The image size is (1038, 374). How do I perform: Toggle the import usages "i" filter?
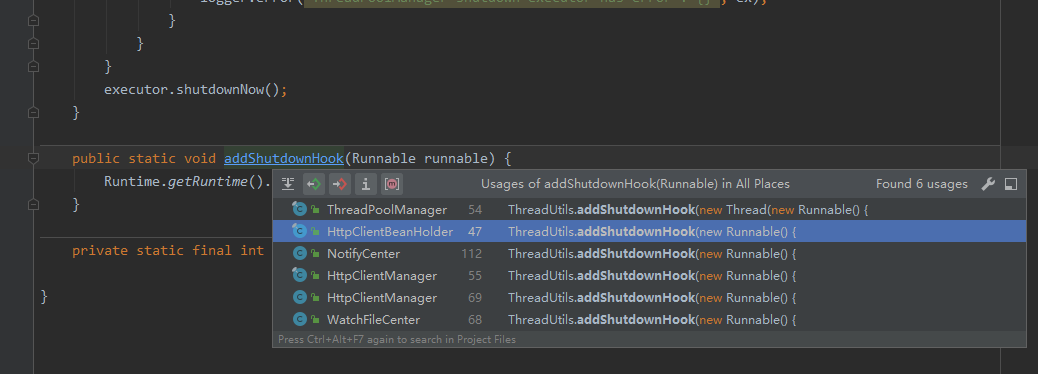365,184
